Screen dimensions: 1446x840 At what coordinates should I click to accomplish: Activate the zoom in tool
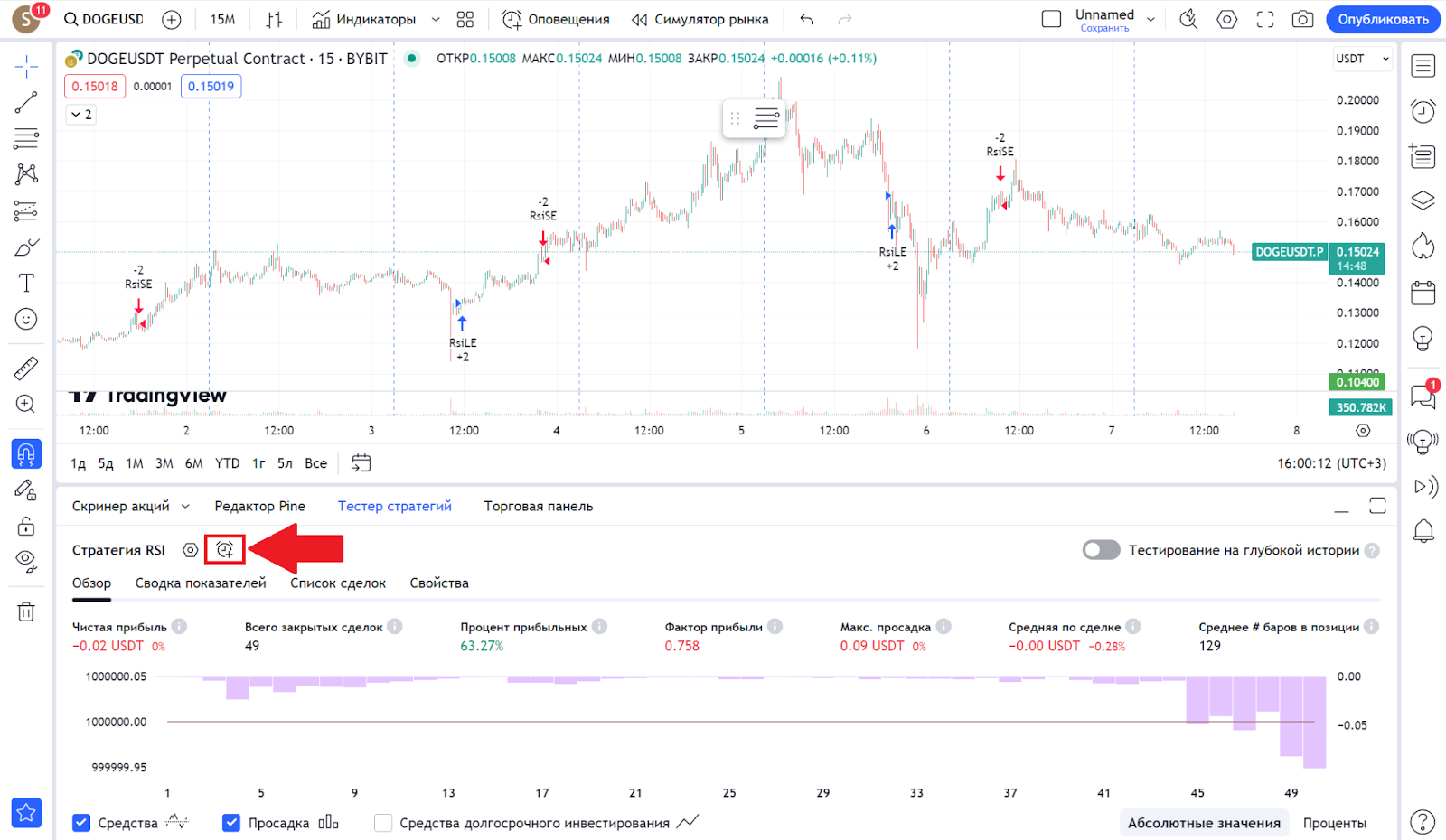26,404
